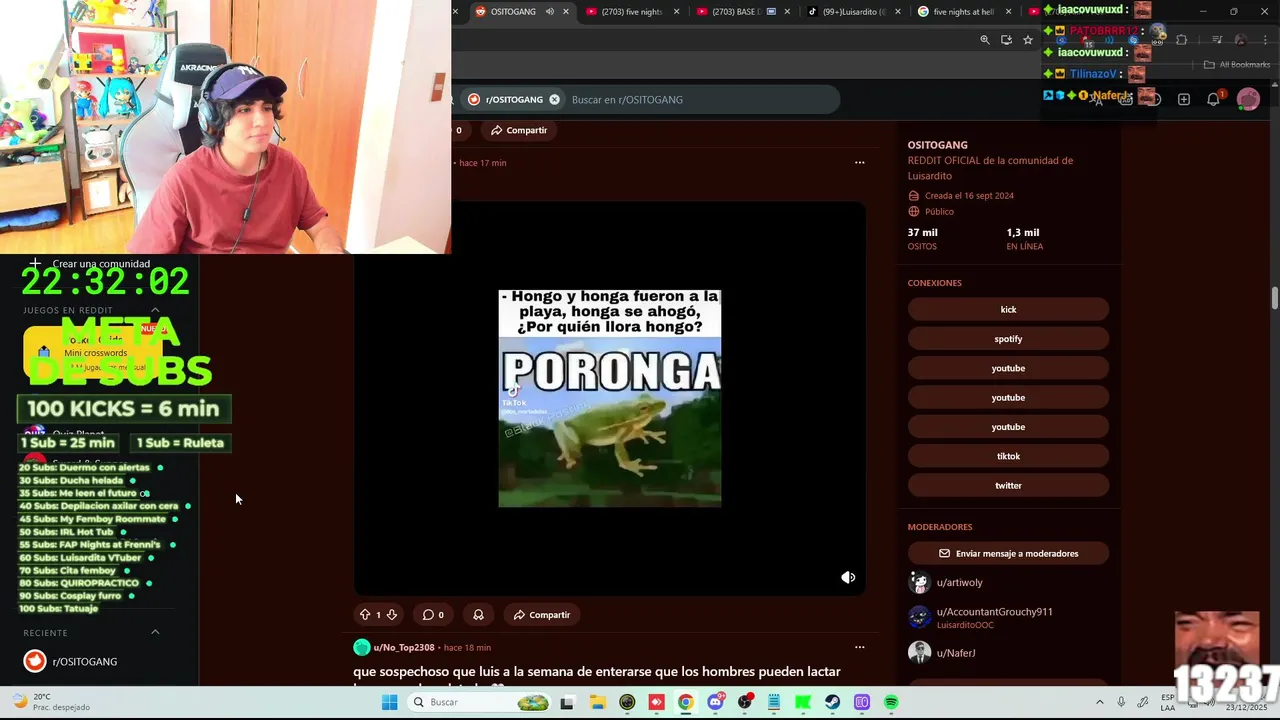The width and height of the screenshot is (1280, 720).
Task: Open moderator u/artiwoly profile
Action: [x=959, y=582]
